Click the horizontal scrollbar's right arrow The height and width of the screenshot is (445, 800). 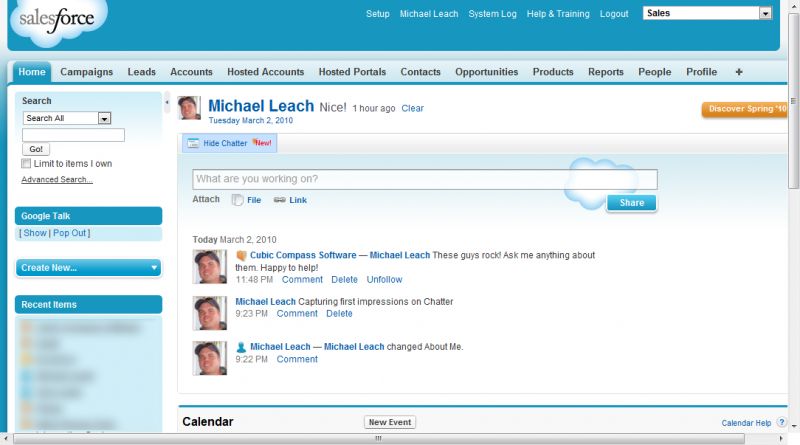tap(781, 438)
